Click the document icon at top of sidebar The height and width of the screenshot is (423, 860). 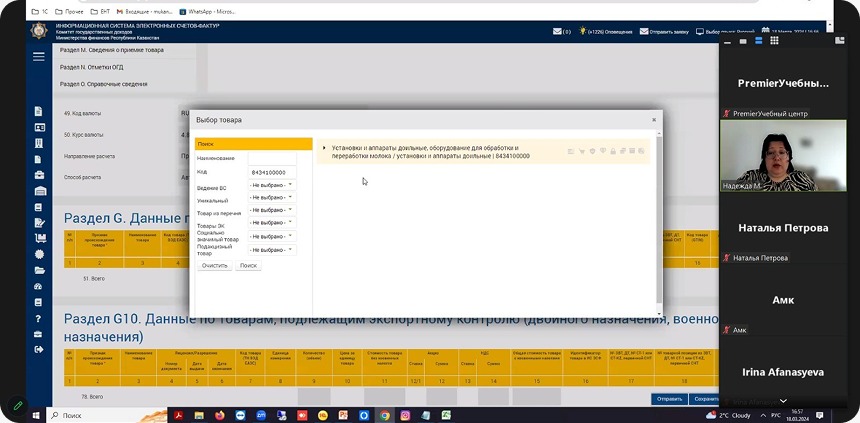click(39, 111)
